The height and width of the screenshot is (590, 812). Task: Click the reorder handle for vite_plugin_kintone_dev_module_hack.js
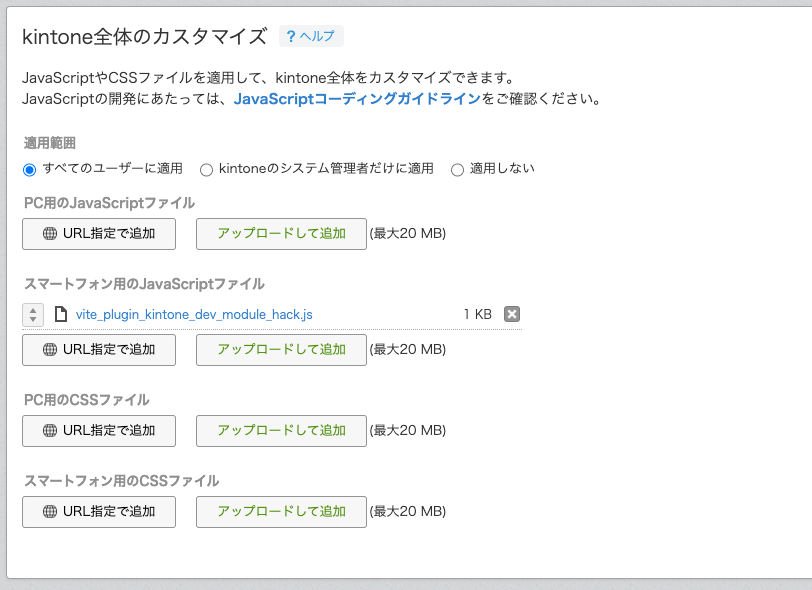point(33,314)
